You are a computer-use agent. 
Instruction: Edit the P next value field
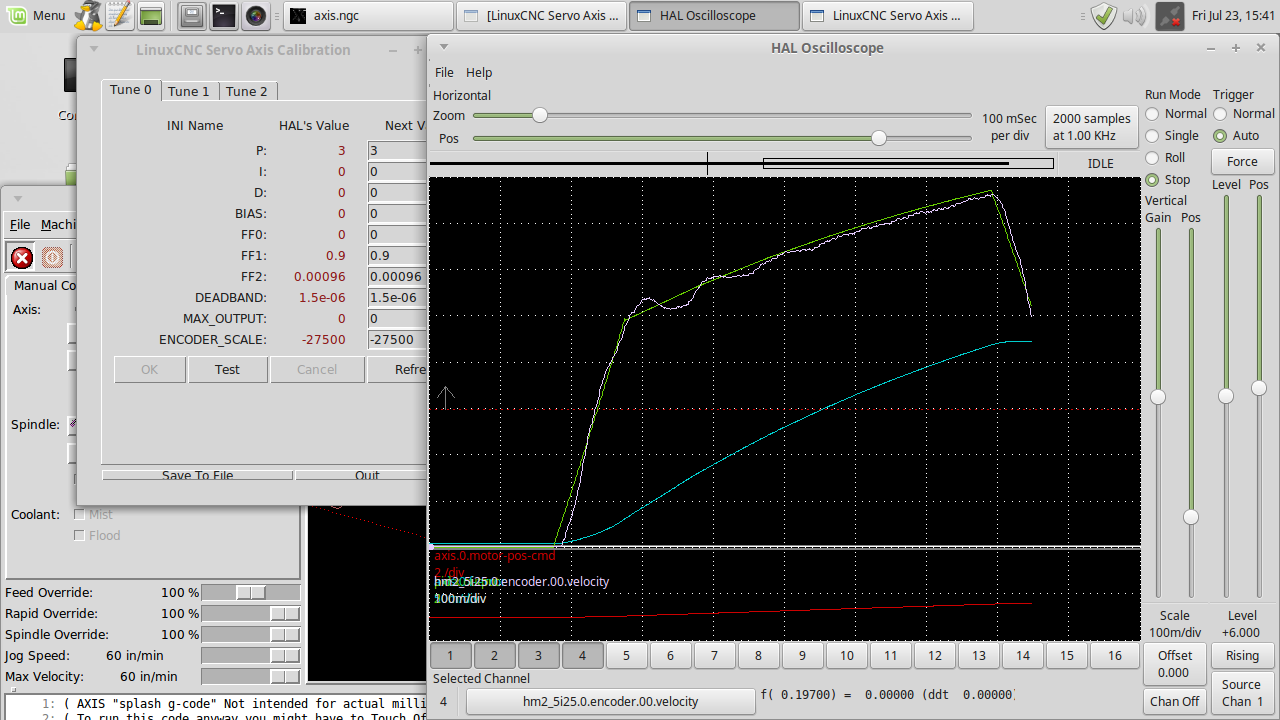click(397, 150)
